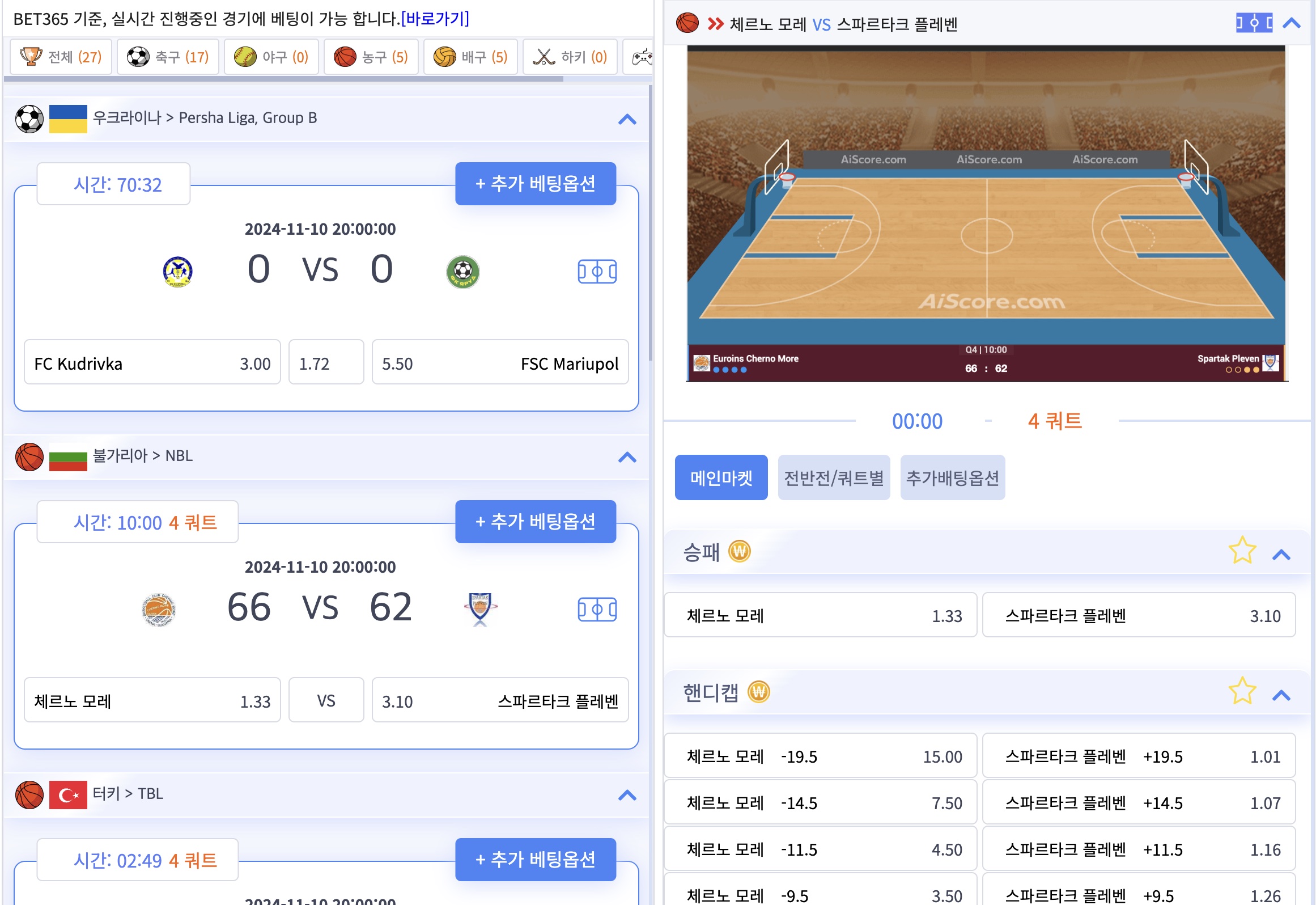
Task: Filter by 축구 (17) soccer category
Action: (168, 57)
